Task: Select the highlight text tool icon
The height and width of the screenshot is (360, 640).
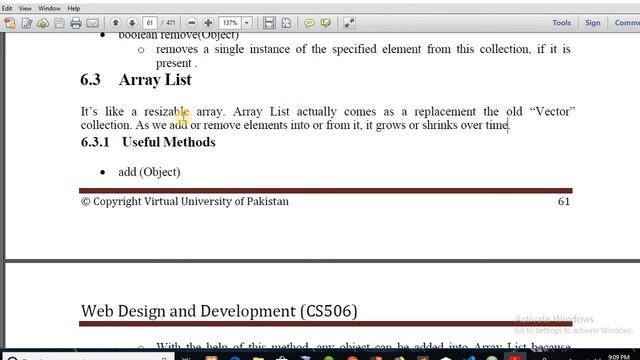Action: point(325,23)
